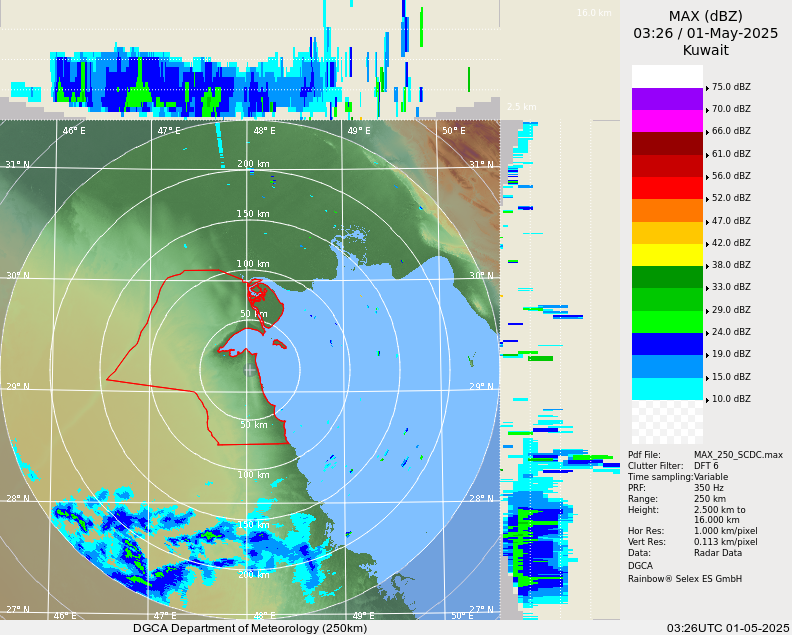Click the '24.0 dBZ' legend label
This screenshot has width=792, height=635.
coord(731,332)
